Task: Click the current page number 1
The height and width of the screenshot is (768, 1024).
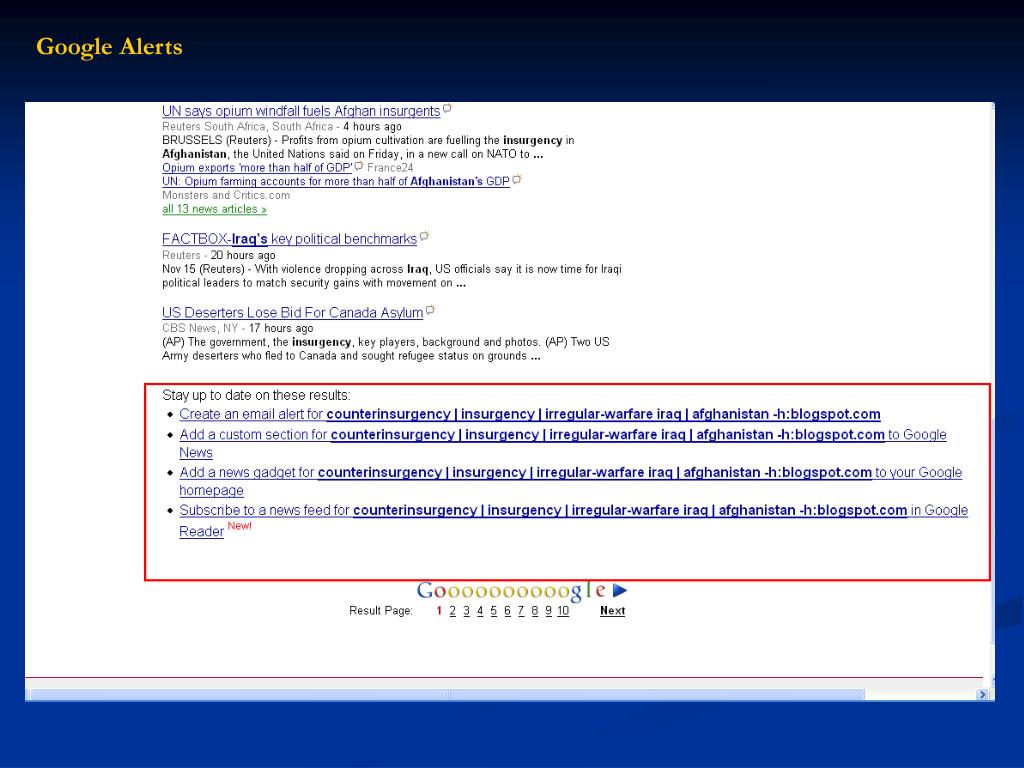Action: coord(439,611)
